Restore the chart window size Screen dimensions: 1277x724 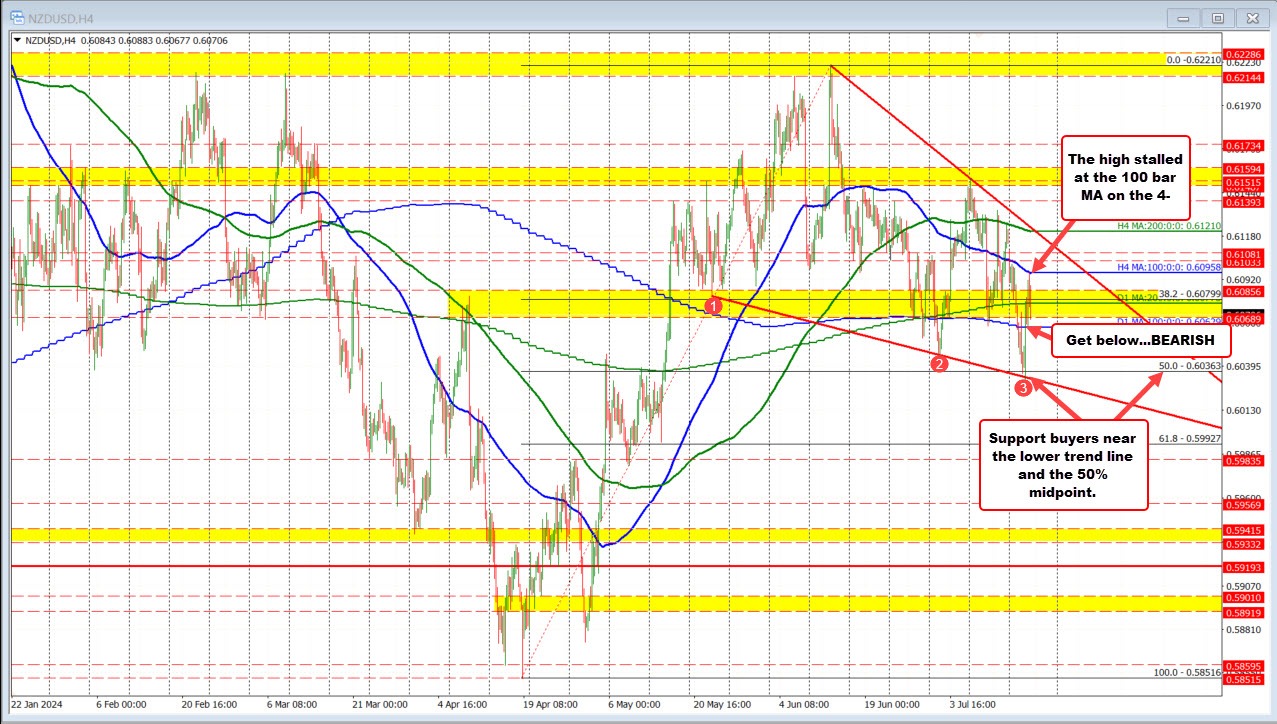click(x=1218, y=18)
